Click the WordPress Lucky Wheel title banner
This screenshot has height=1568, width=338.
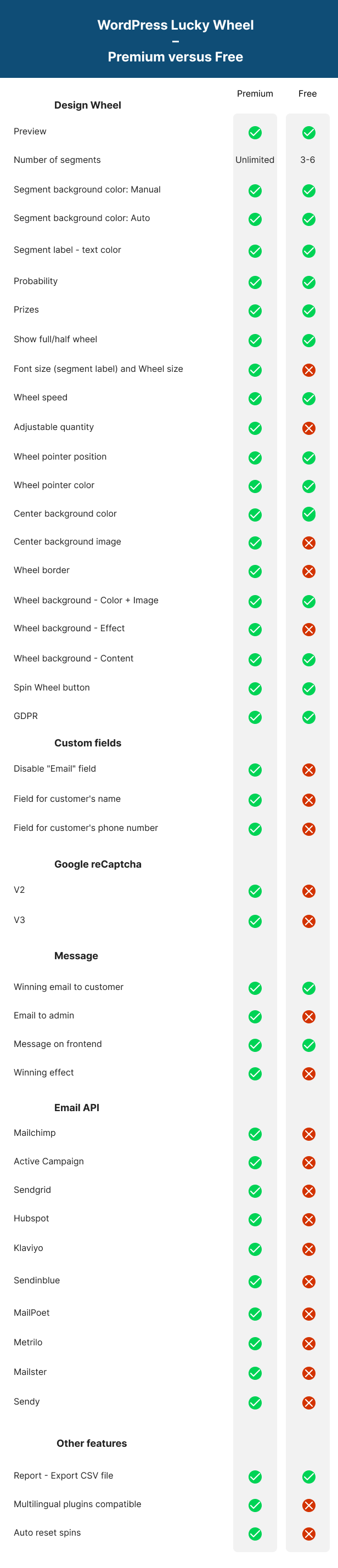[x=168, y=39]
